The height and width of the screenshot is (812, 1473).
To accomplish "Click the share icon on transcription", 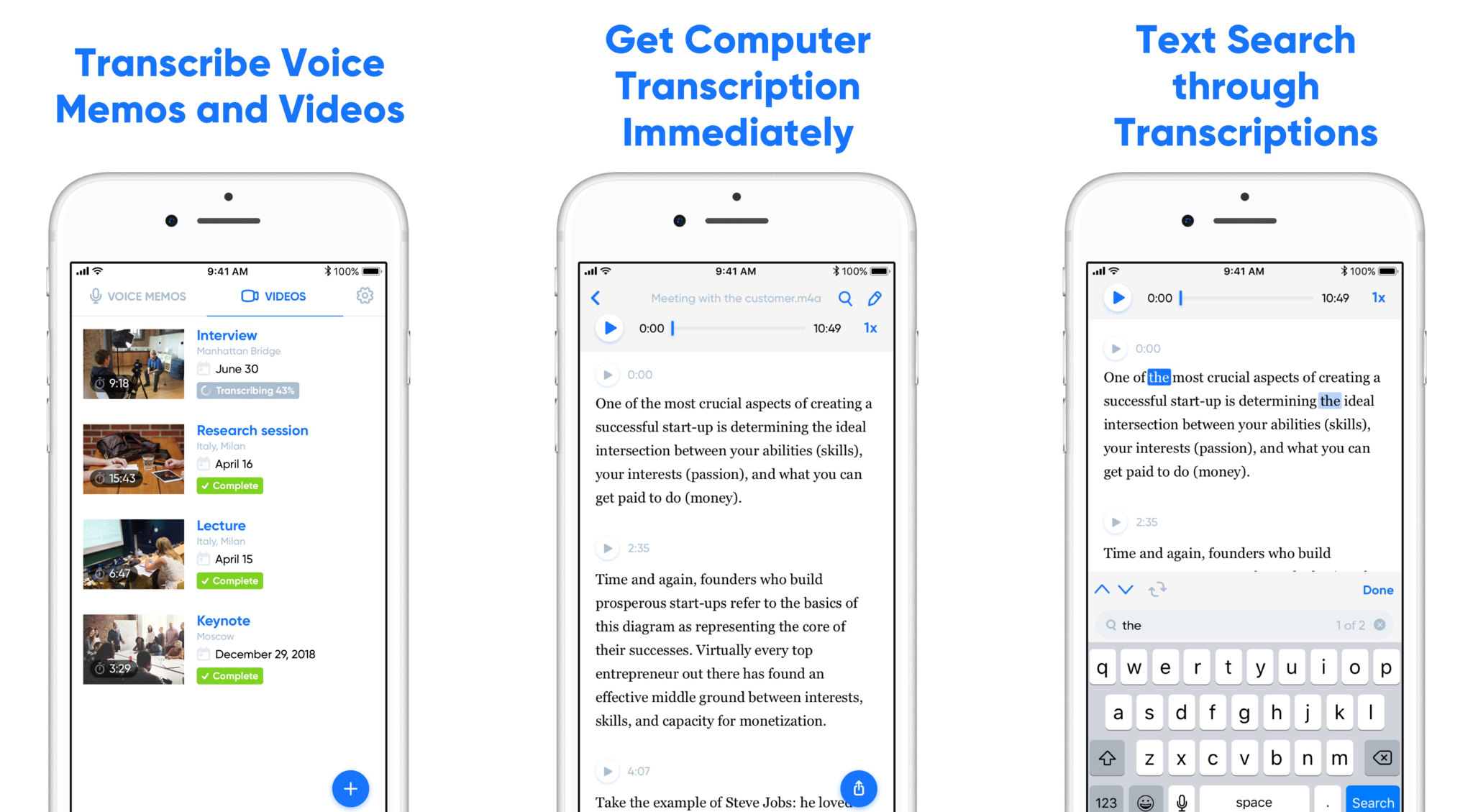I will (x=862, y=788).
